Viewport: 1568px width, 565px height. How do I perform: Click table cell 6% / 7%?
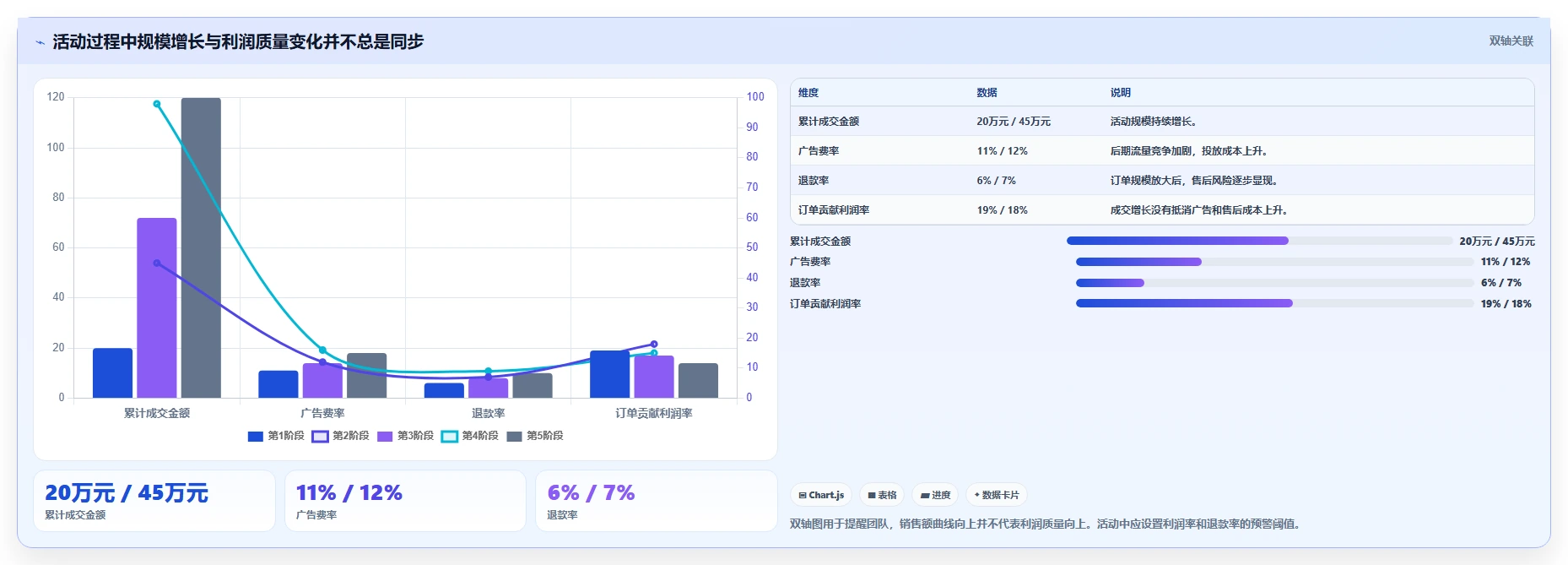click(x=996, y=181)
